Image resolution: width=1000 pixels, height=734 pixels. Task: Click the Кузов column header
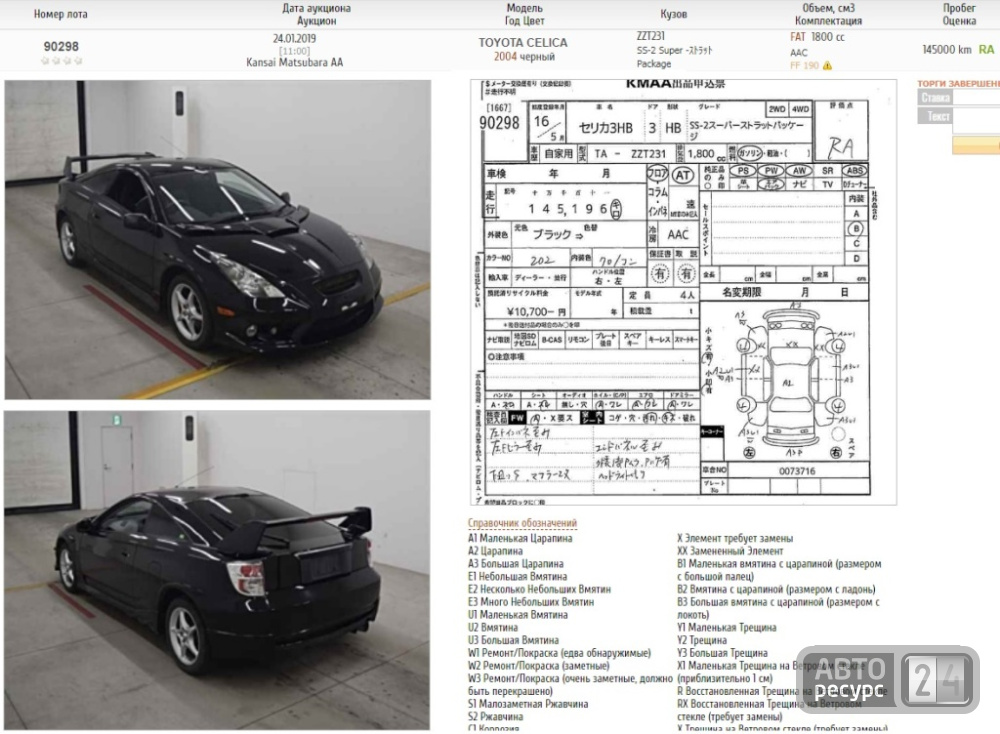tap(673, 14)
